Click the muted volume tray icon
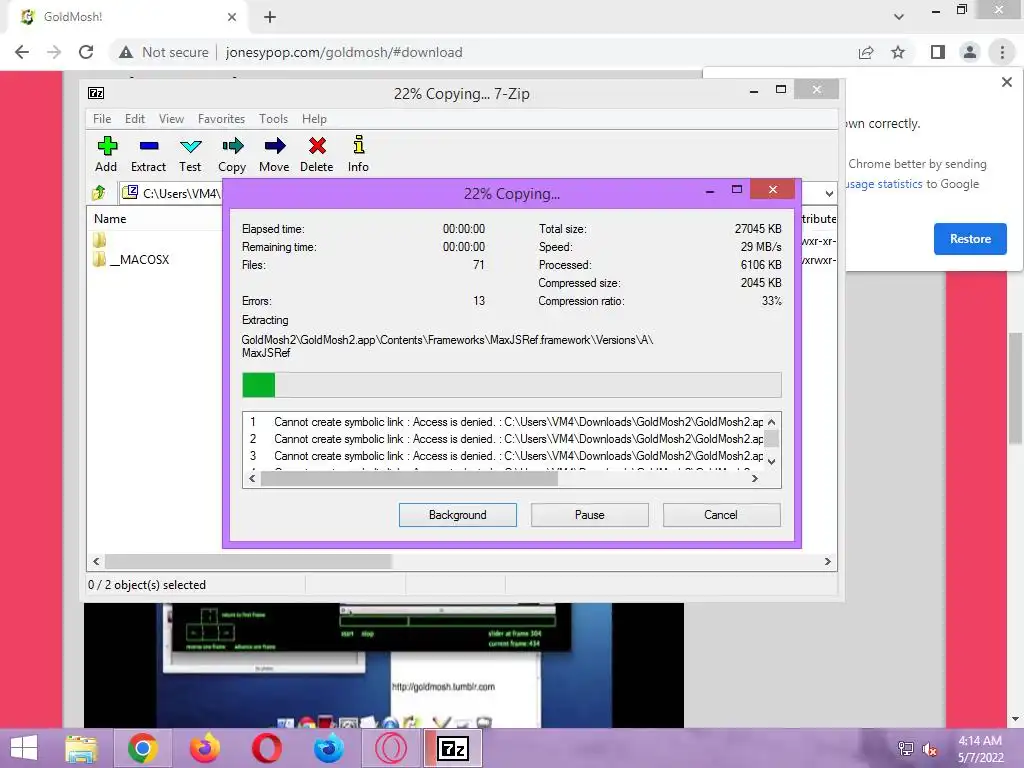This screenshot has width=1024, height=768. [x=929, y=748]
